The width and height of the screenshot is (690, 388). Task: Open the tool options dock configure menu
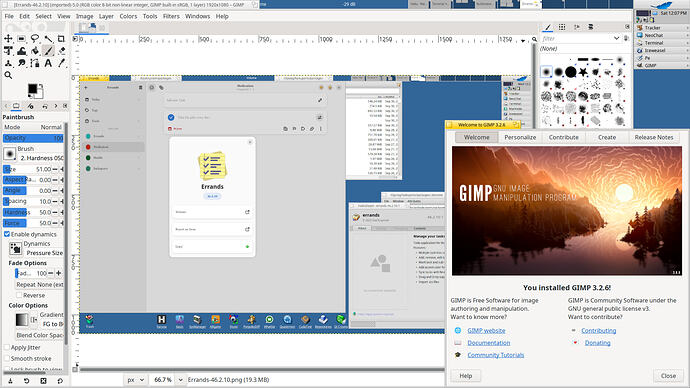tap(65, 106)
